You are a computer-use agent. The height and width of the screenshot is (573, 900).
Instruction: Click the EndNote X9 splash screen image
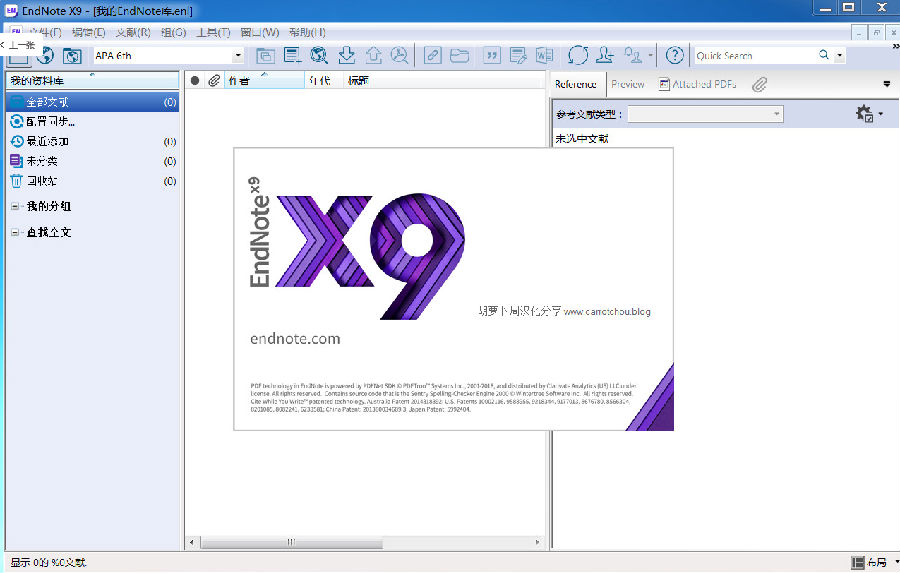tap(453, 289)
